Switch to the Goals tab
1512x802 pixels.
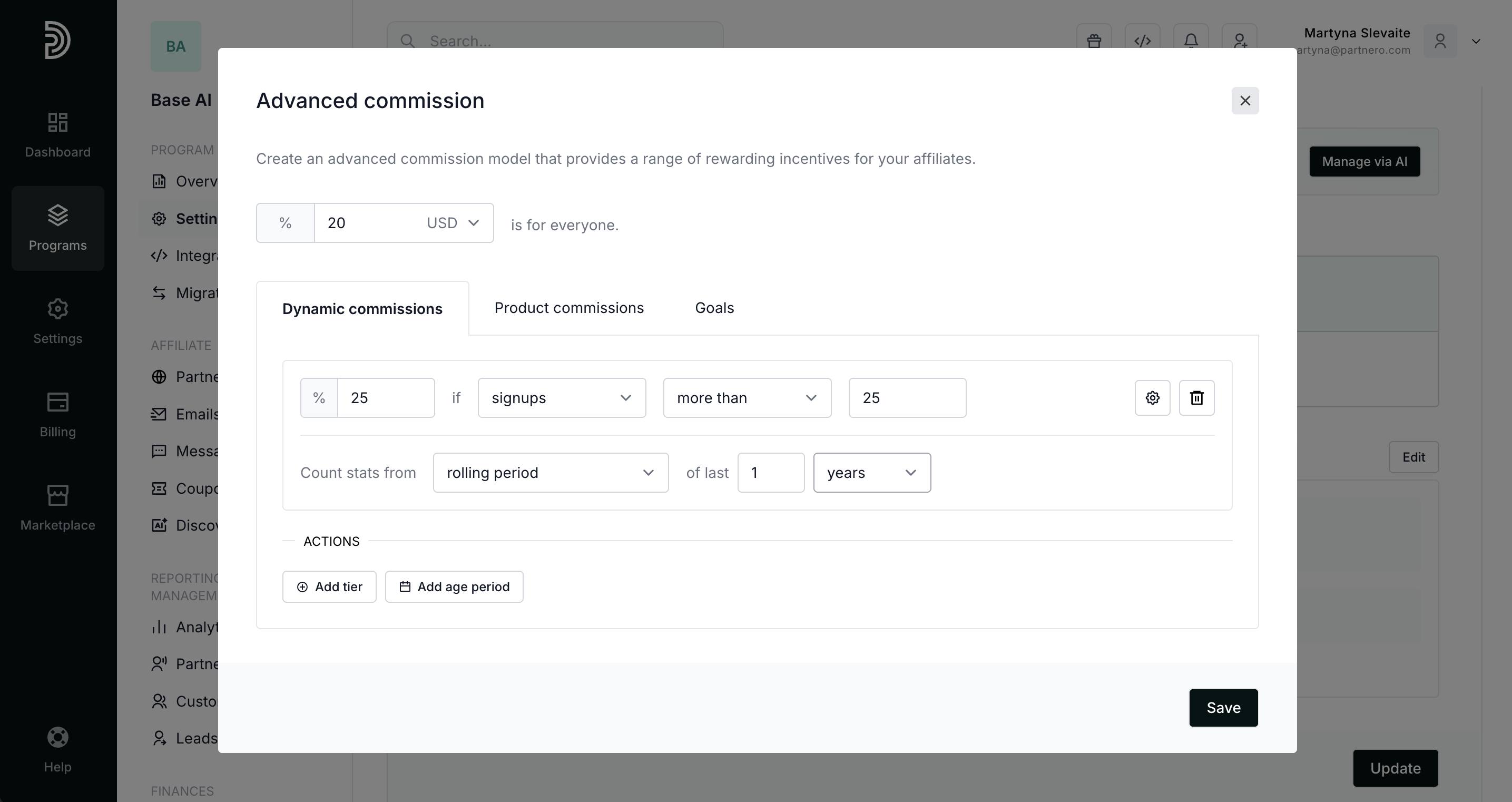click(x=714, y=308)
